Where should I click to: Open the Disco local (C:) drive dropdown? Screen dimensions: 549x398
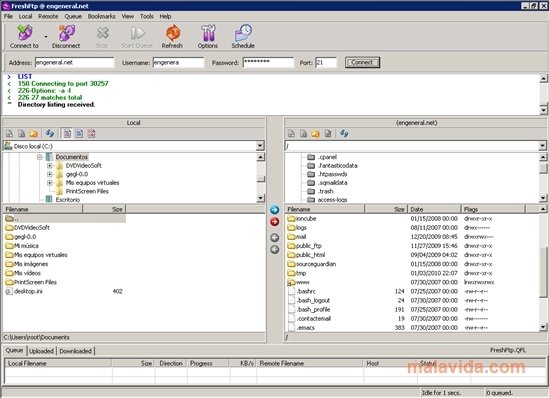[x=260, y=146]
